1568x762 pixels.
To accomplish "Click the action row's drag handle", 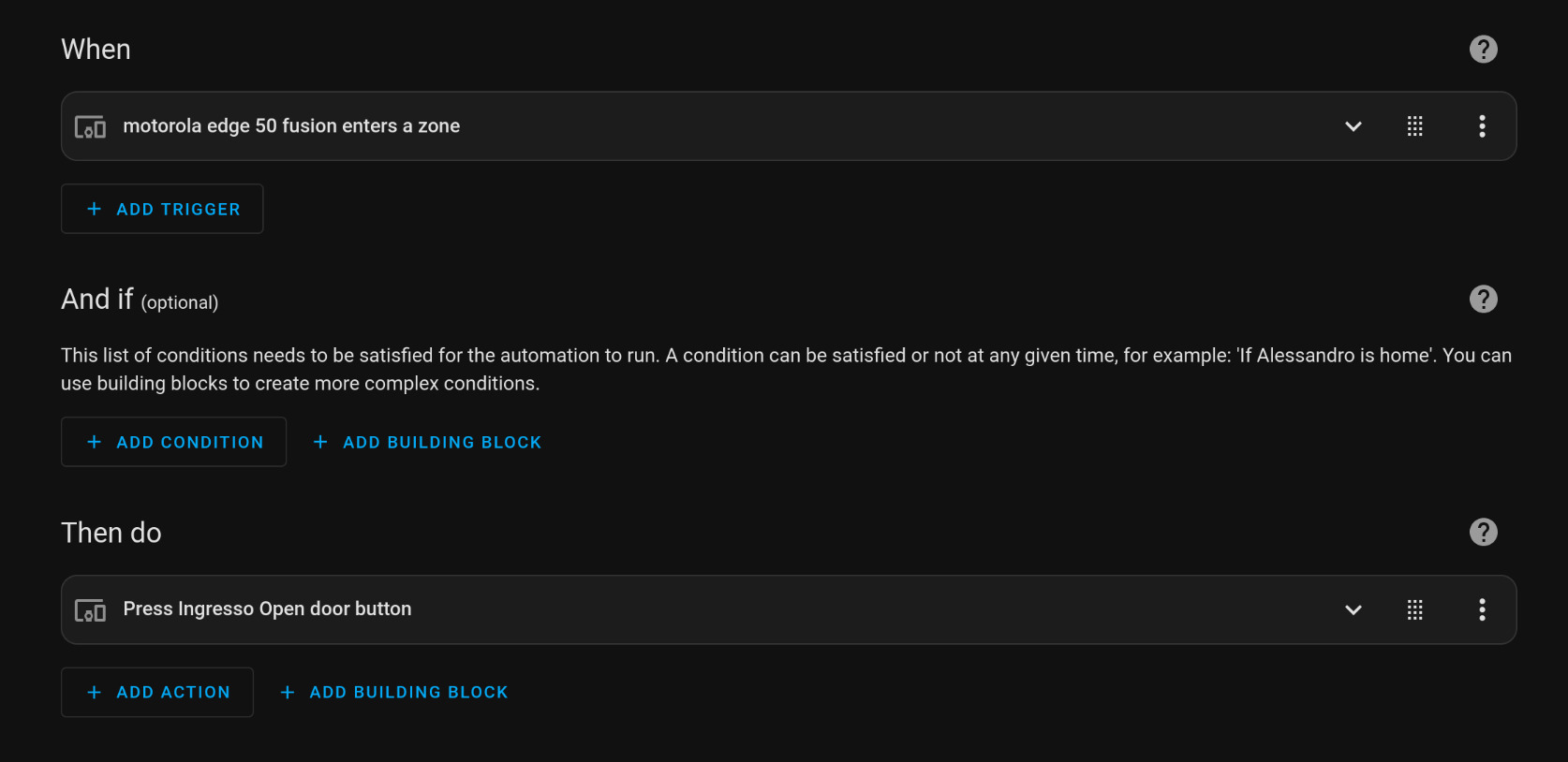I will (1414, 609).
